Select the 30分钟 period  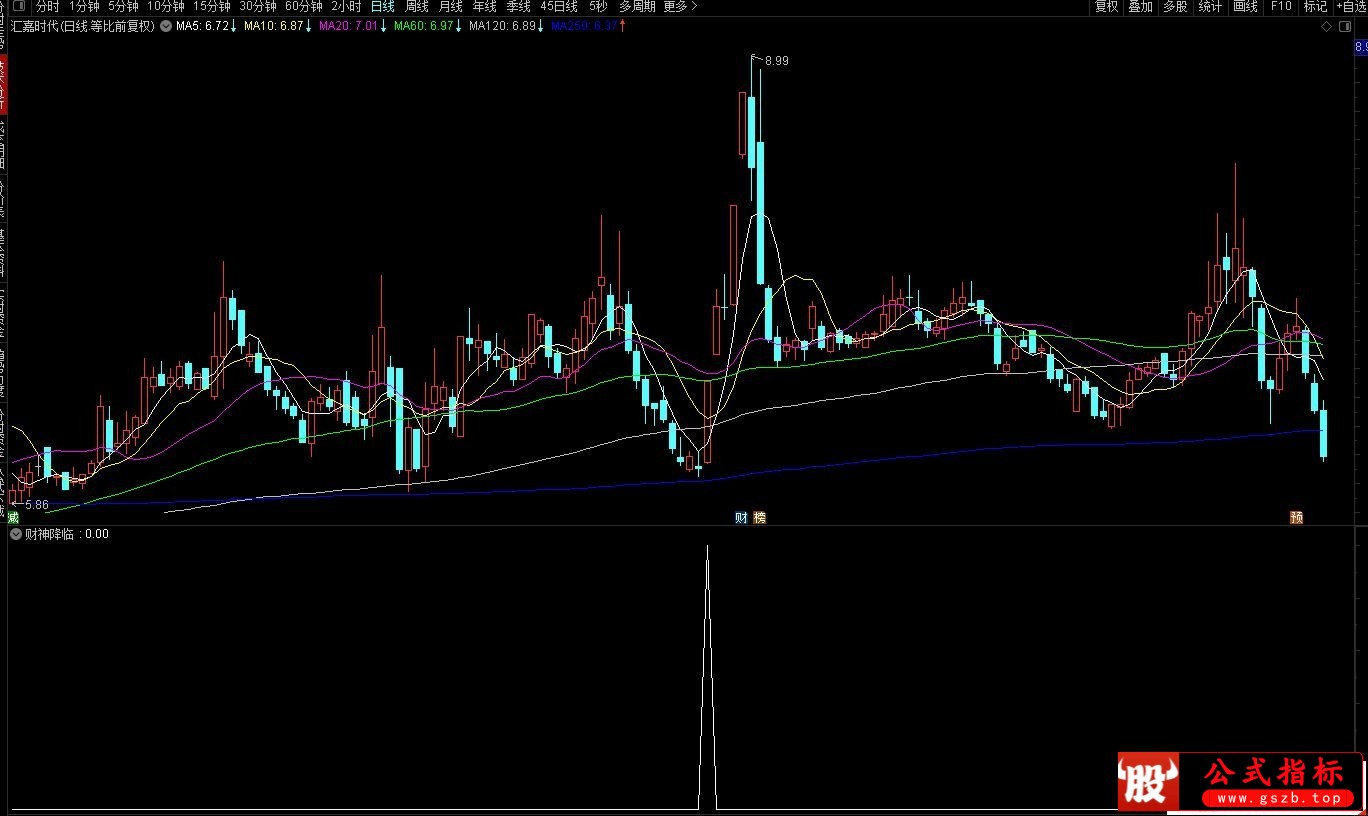point(258,6)
